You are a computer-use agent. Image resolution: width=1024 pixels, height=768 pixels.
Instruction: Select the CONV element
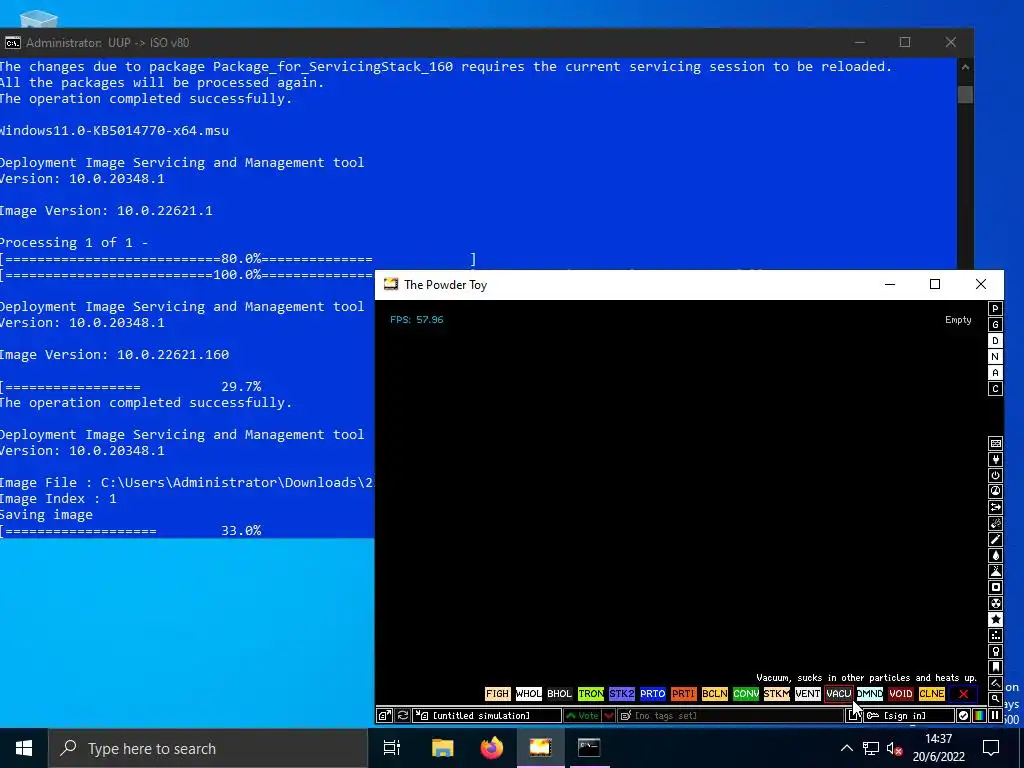(x=746, y=694)
